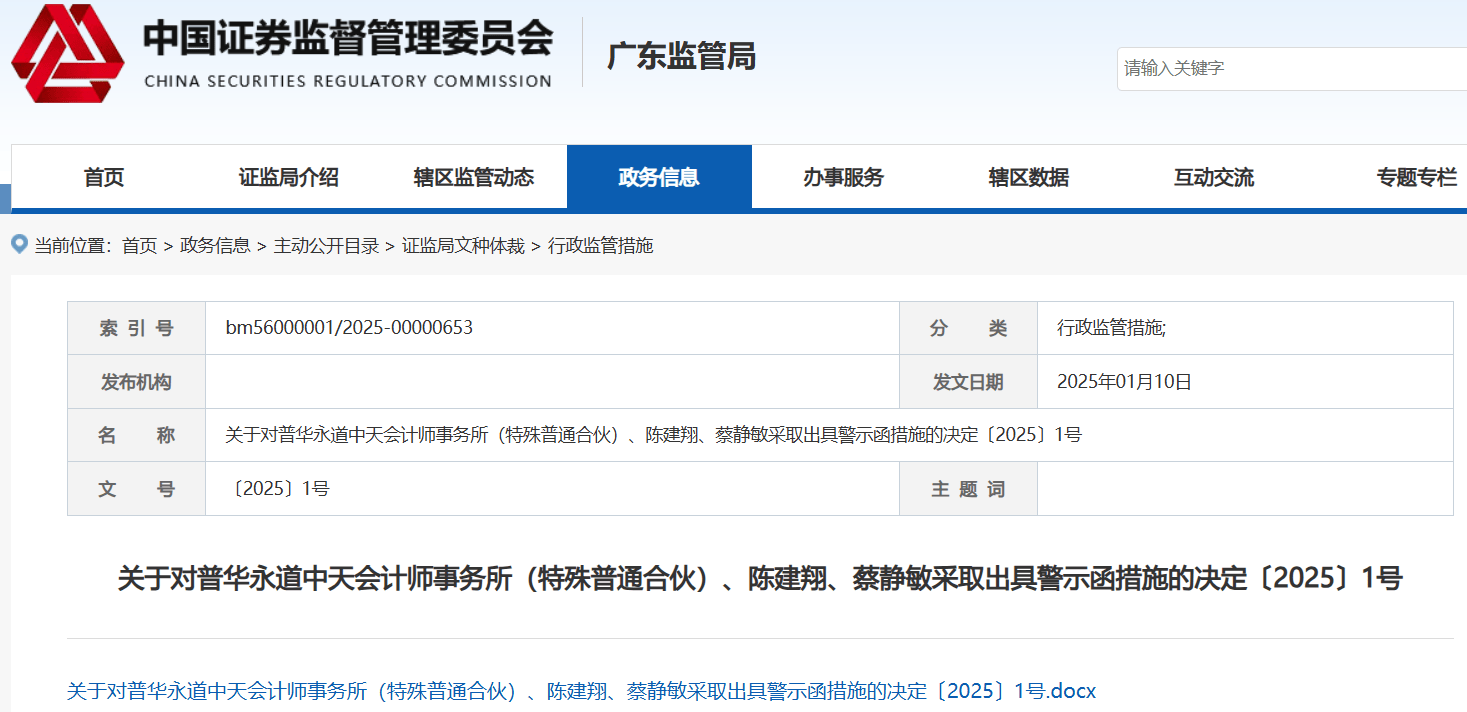Go to 首页 in the breadcrumb
The height and width of the screenshot is (712, 1467).
coord(140,245)
